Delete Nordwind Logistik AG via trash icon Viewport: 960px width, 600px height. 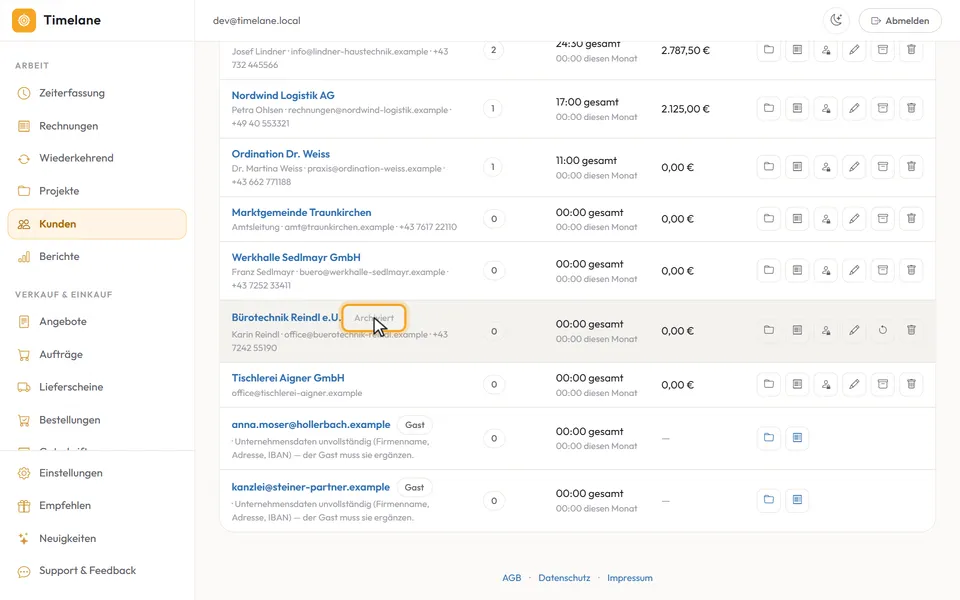tap(911, 108)
